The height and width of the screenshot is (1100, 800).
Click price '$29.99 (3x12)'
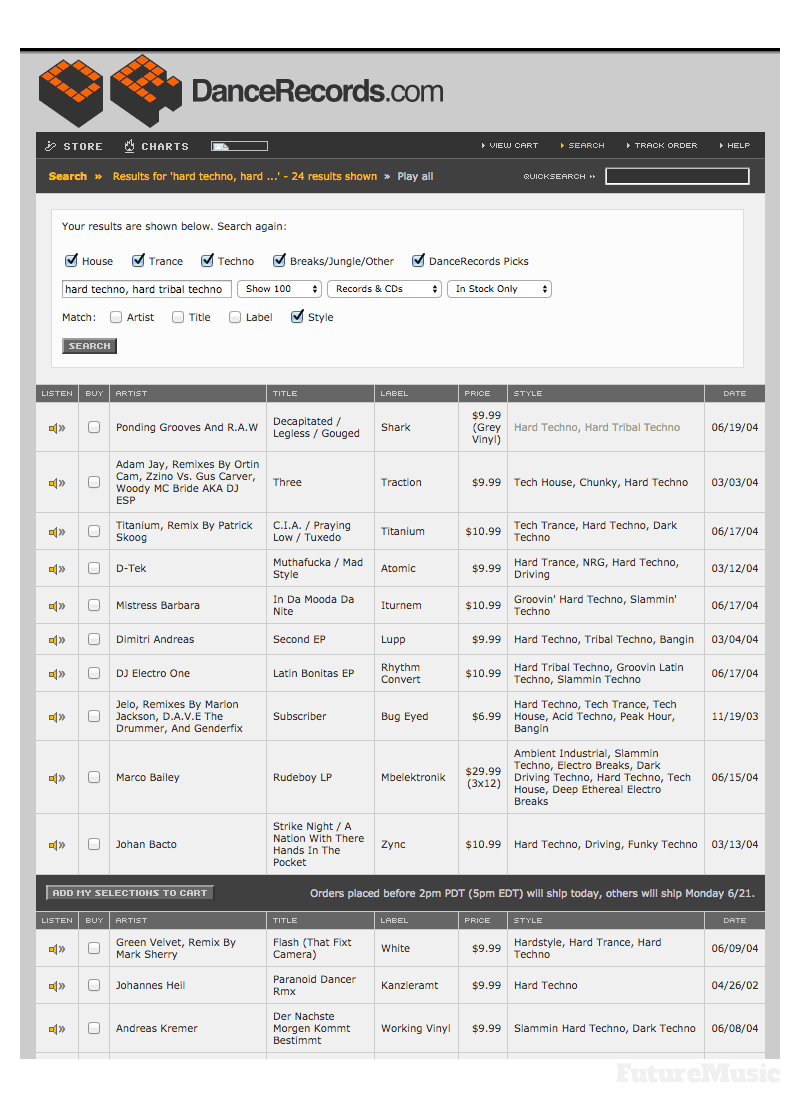click(484, 777)
